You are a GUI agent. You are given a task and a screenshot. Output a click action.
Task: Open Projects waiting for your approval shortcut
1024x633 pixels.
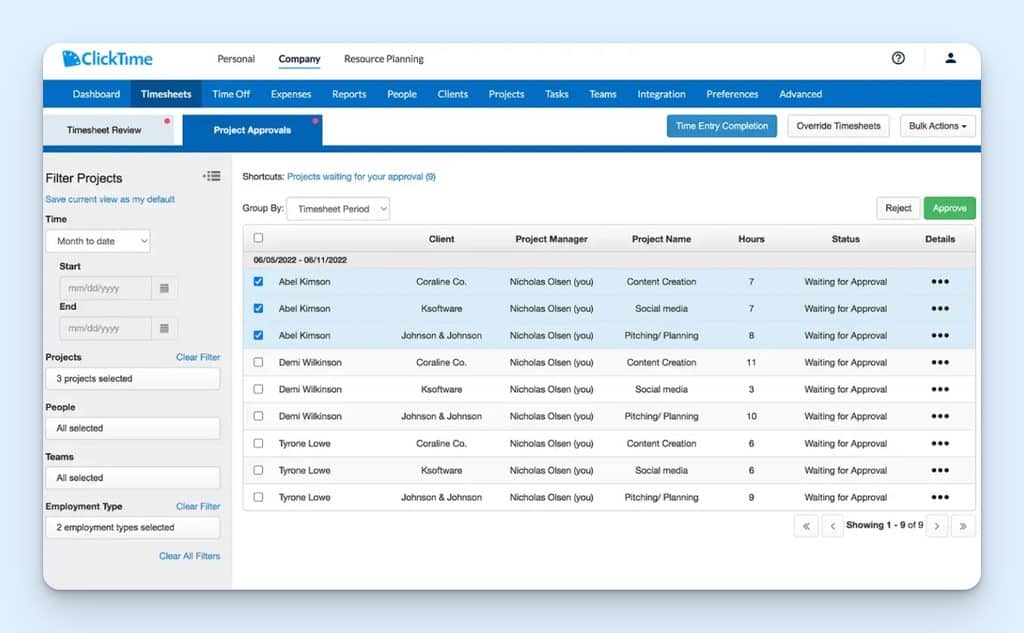(361, 176)
